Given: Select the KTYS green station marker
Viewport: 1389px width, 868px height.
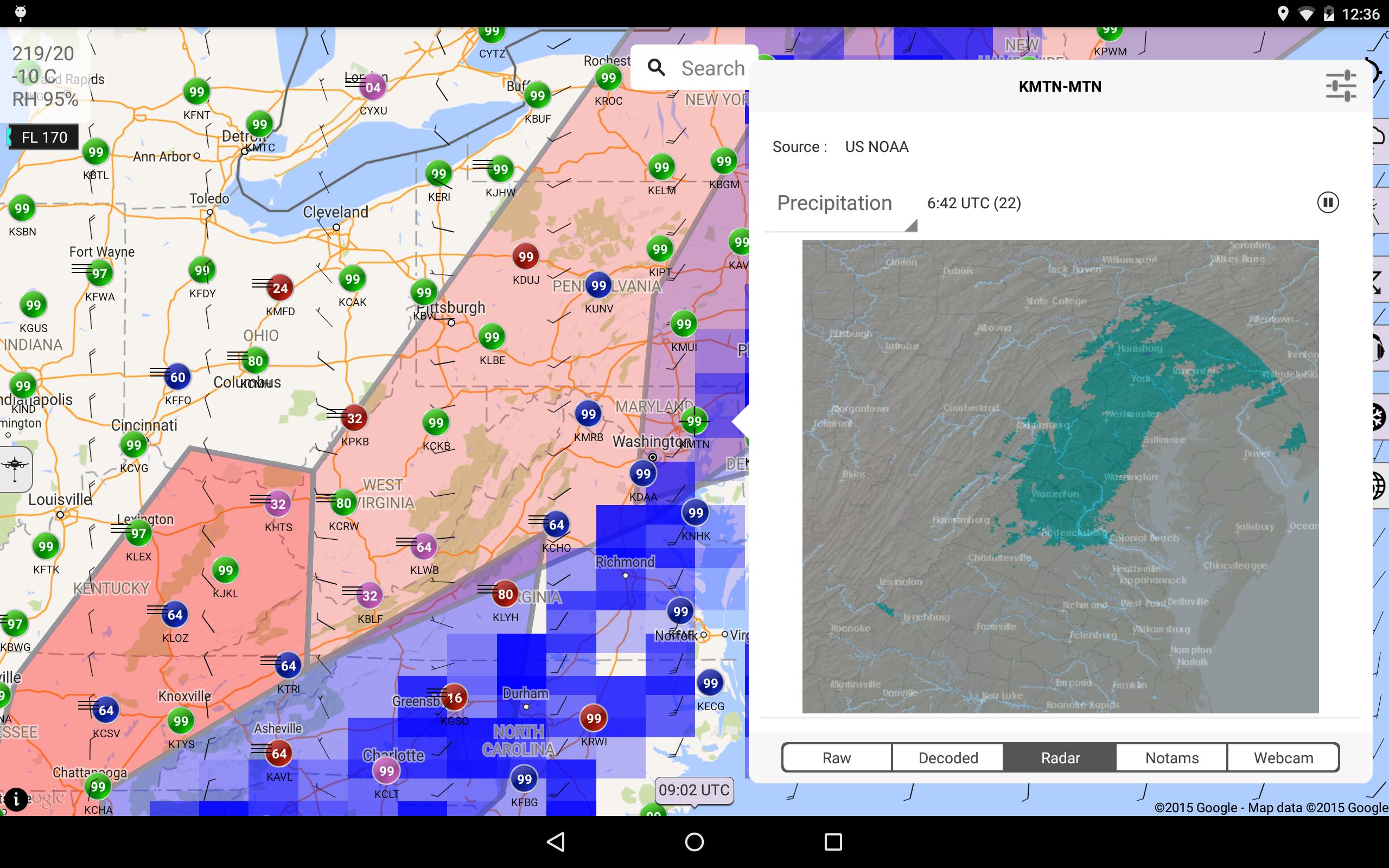Looking at the screenshot, I should click(x=181, y=721).
